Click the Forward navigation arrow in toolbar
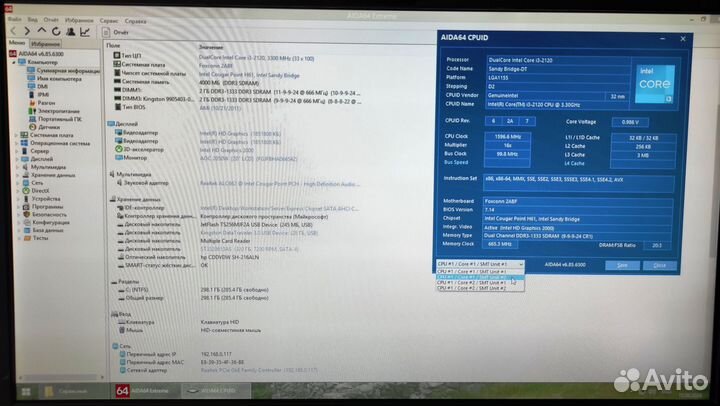The width and height of the screenshot is (720, 406). (27, 31)
